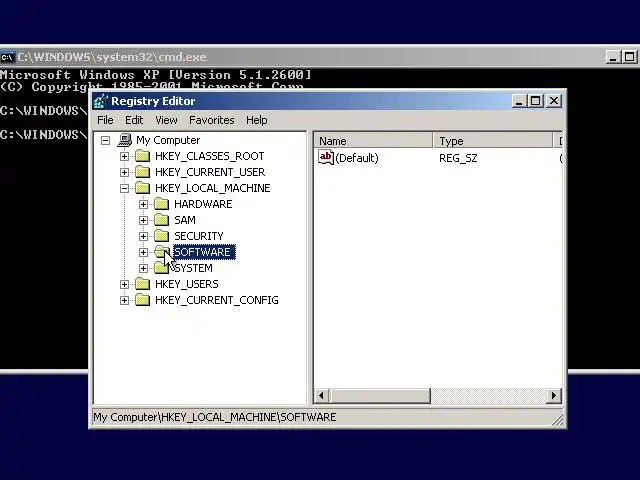Select the HKEY_USERS label
The height and width of the screenshot is (480, 640).
coord(187,284)
